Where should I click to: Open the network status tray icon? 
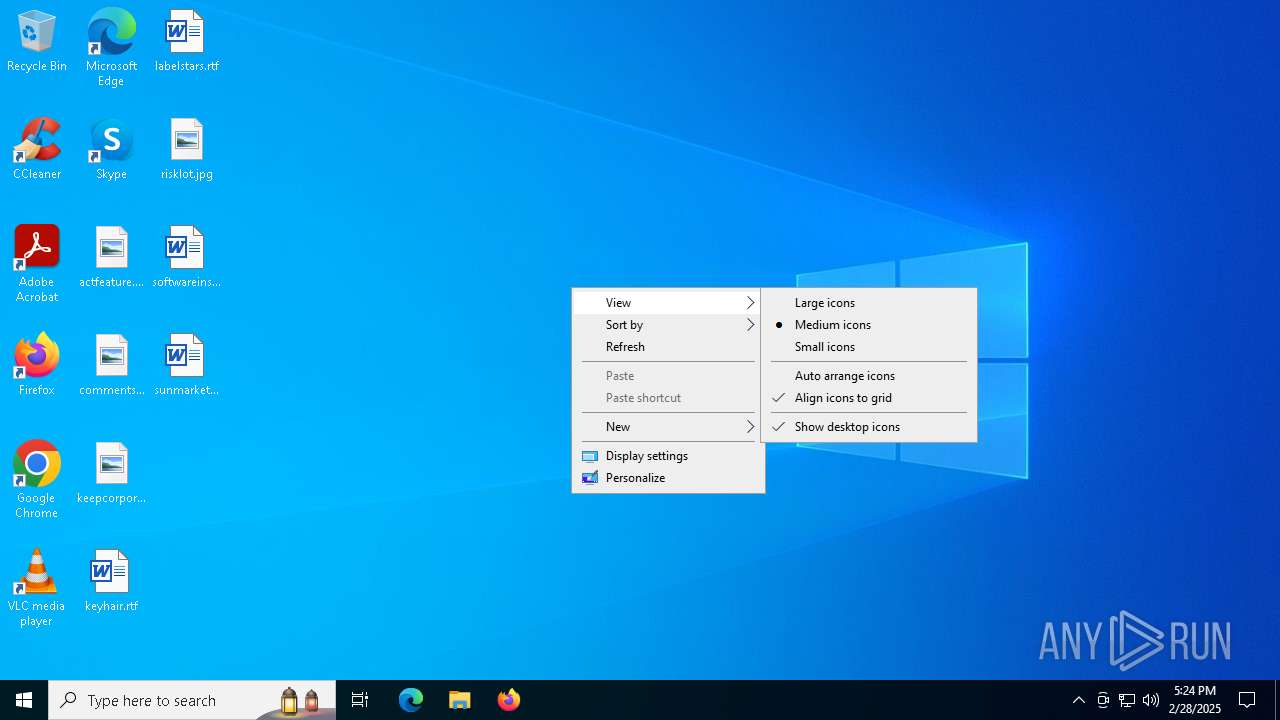pyautogui.click(x=1127, y=700)
